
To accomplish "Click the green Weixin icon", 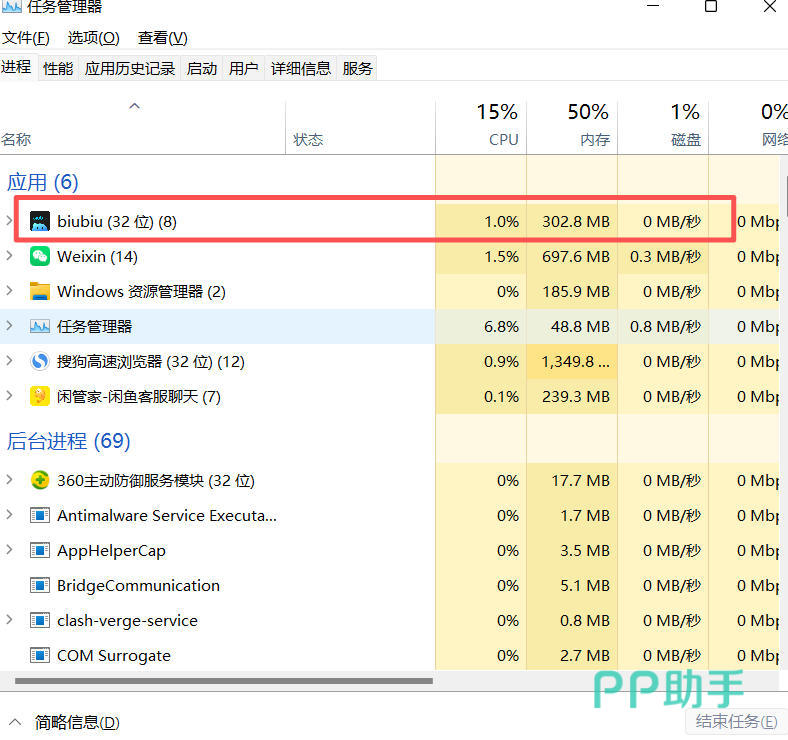I will 40,257.
